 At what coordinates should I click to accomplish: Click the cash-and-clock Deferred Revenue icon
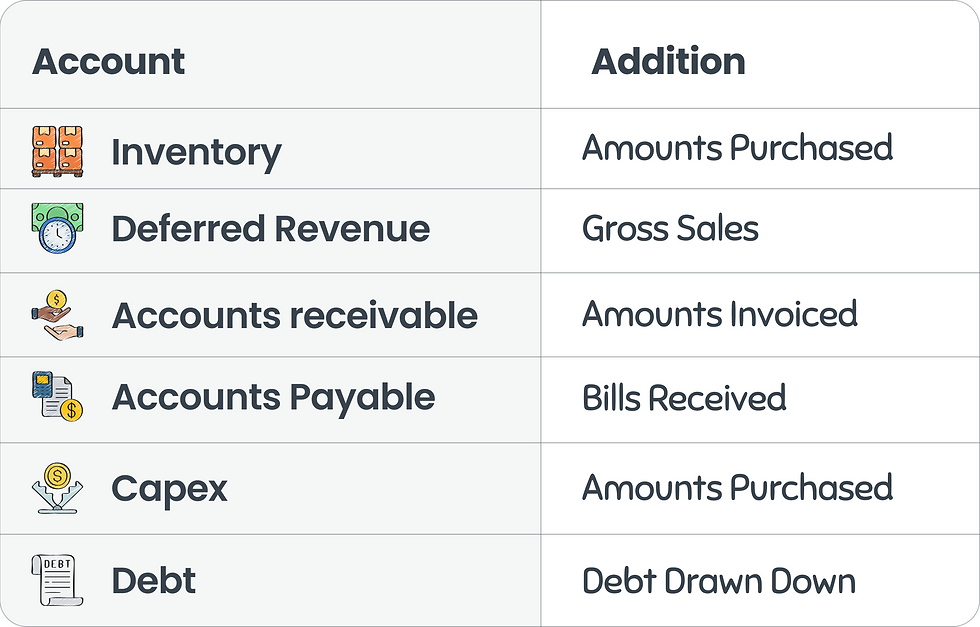57,228
